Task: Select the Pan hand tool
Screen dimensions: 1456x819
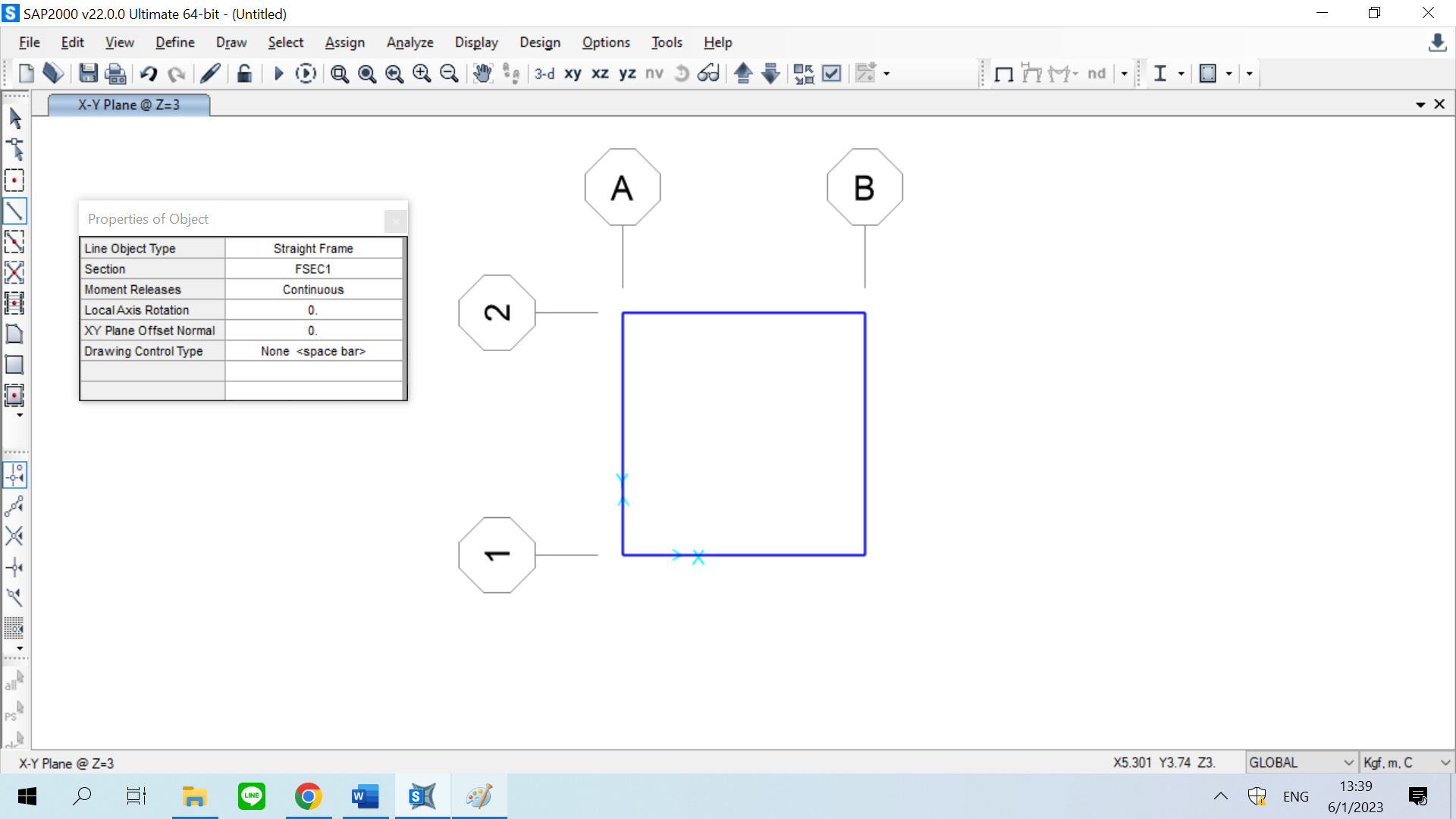Action: point(482,74)
